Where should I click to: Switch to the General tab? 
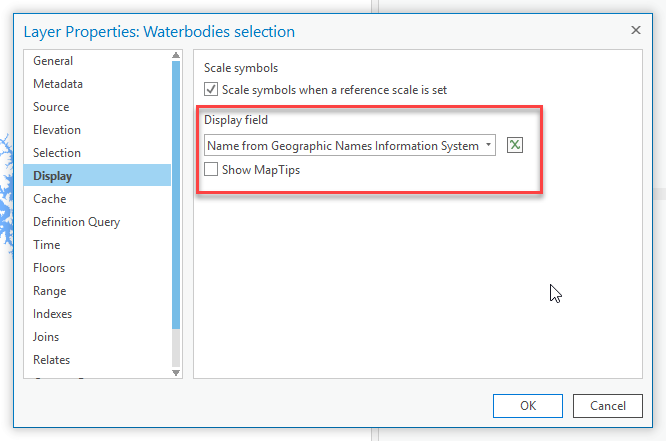pyautogui.click(x=53, y=61)
